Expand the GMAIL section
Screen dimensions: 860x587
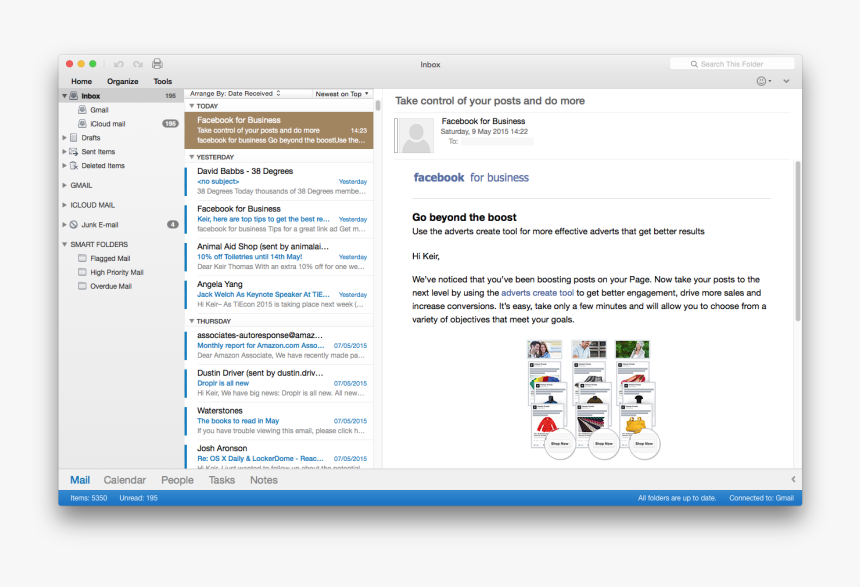[x=64, y=185]
